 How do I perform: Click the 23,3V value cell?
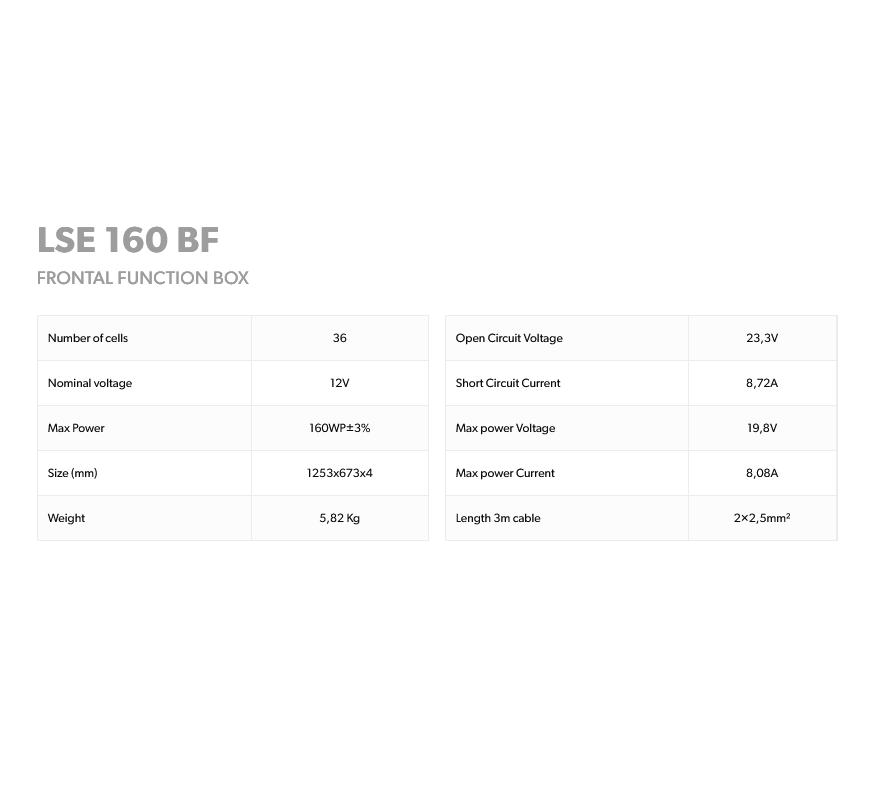point(762,338)
